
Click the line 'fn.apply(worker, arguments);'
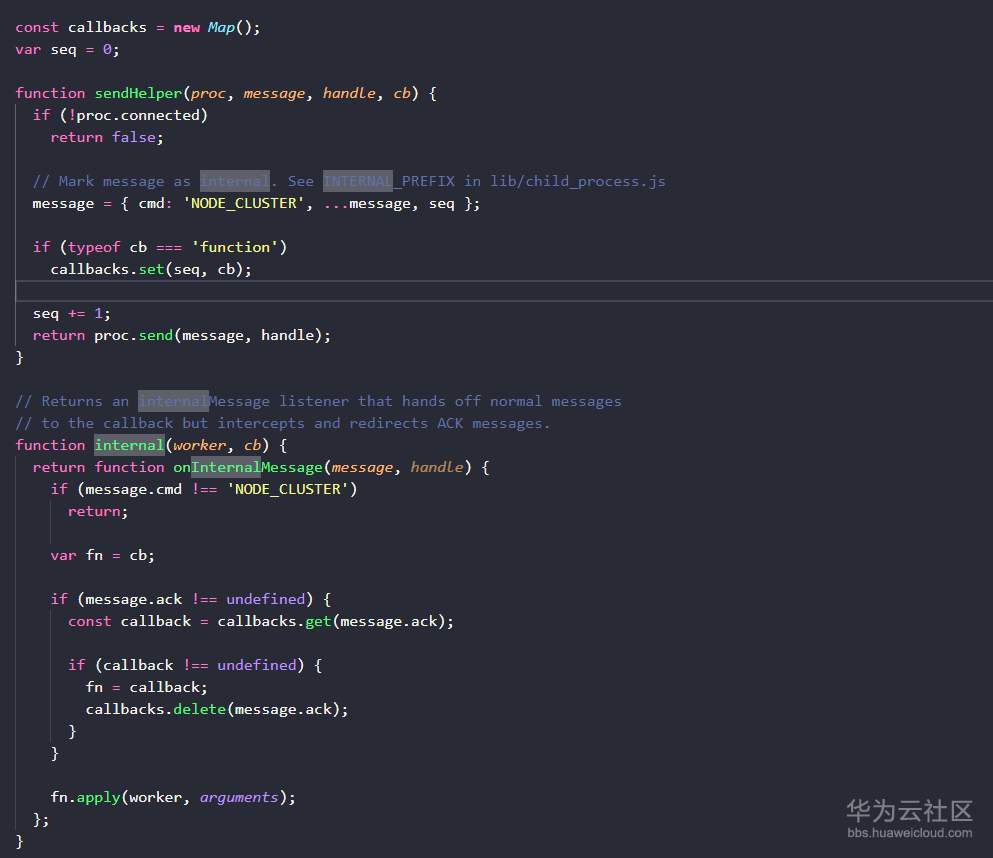[173, 797]
